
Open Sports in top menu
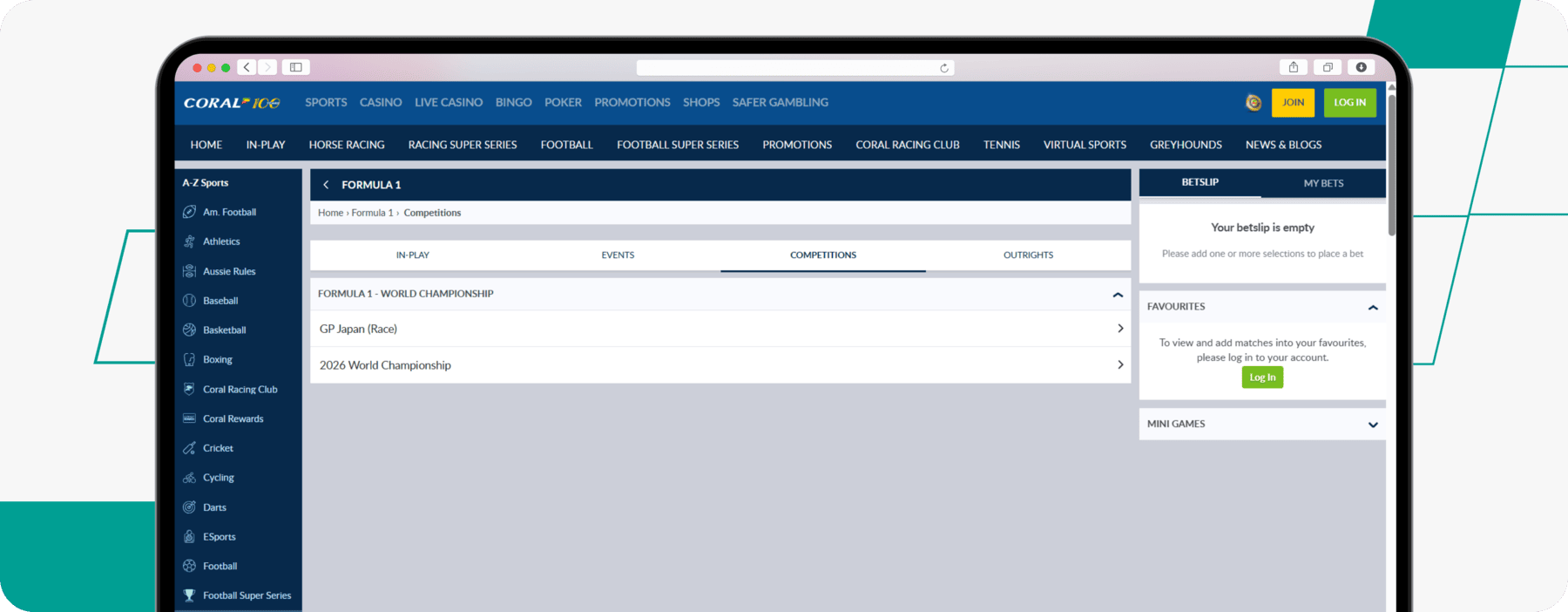pyautogui.click(x=326, y=102)
